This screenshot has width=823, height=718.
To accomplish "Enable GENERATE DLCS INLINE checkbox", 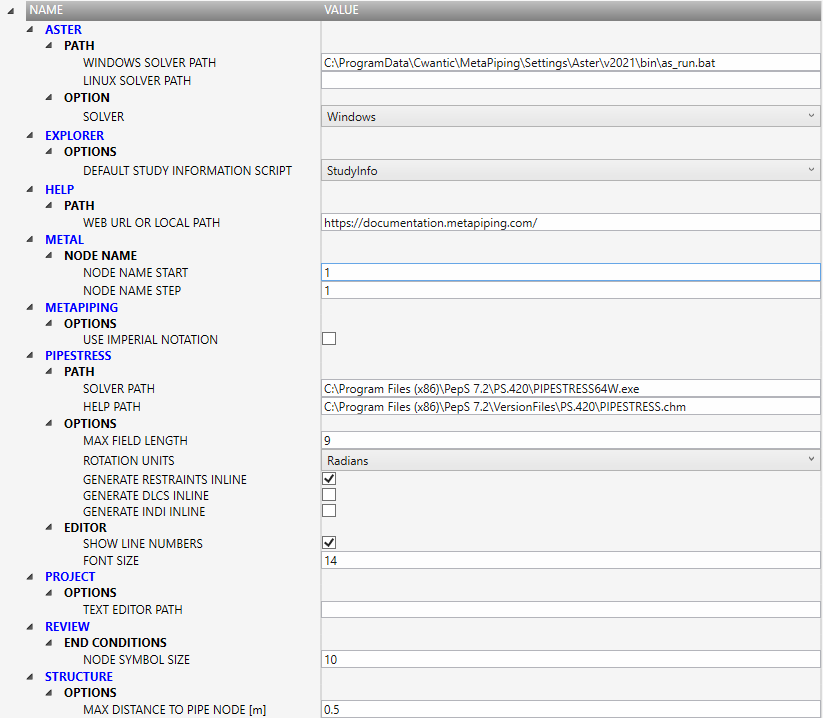I will (329, 495).
